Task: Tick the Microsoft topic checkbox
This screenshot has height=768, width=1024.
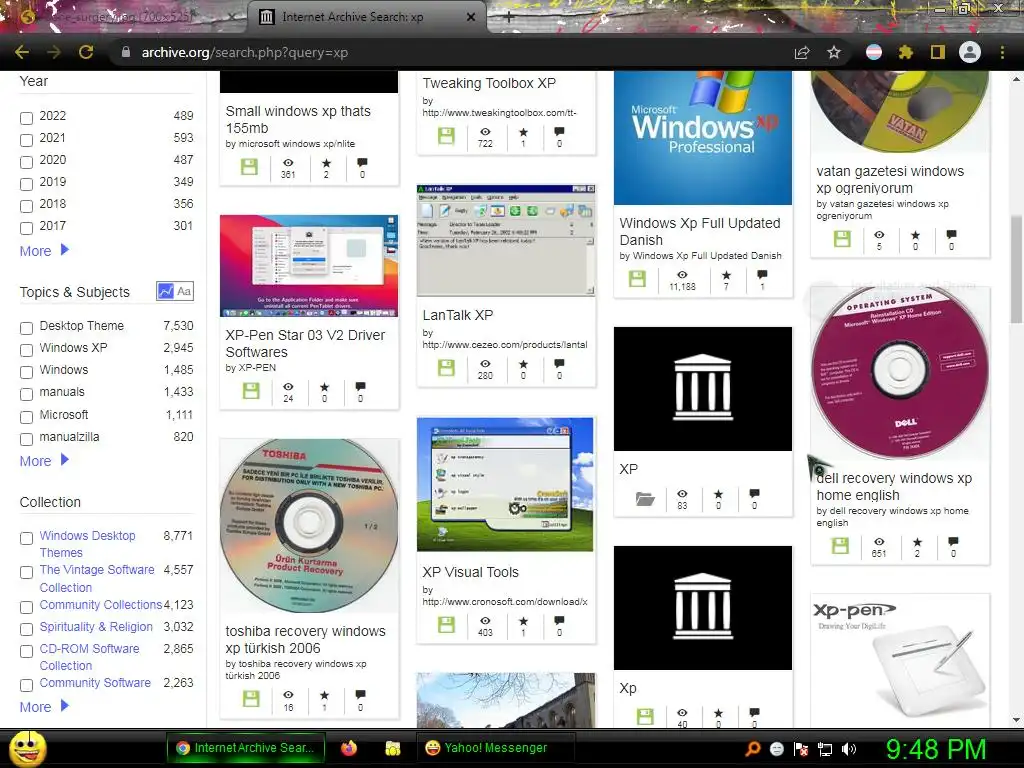Action: point(26,417)
